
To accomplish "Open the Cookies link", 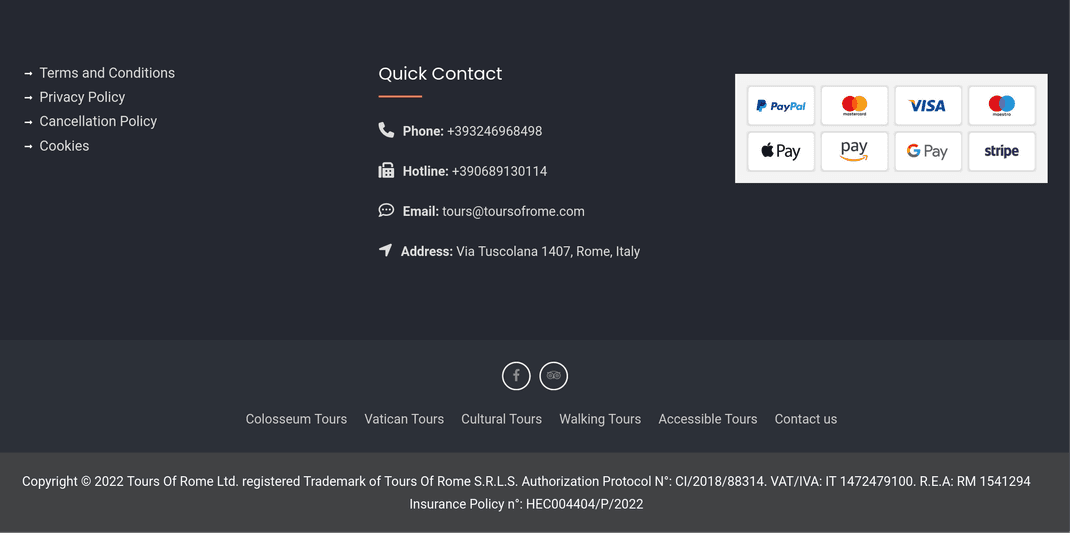I will tap(65, 147).
